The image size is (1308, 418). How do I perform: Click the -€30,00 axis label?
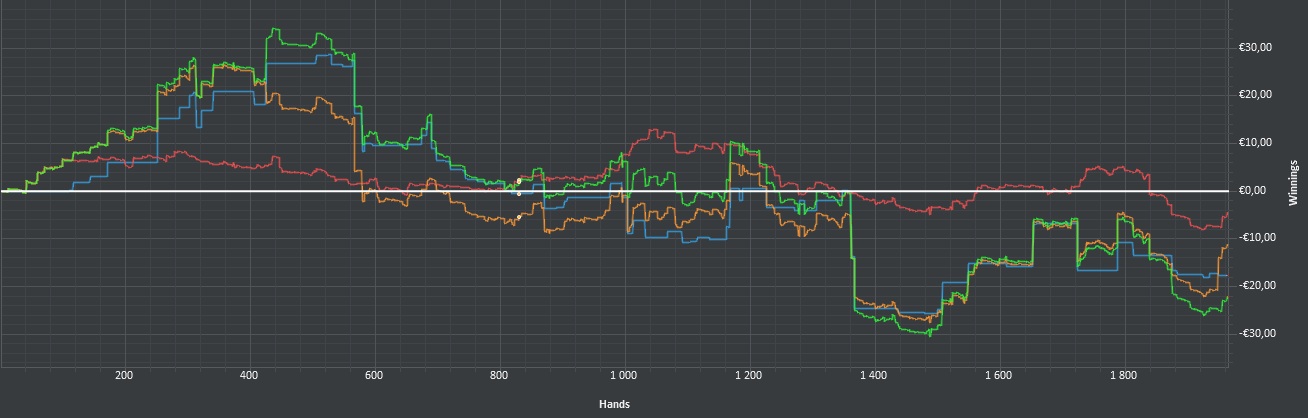point(1256,334)
